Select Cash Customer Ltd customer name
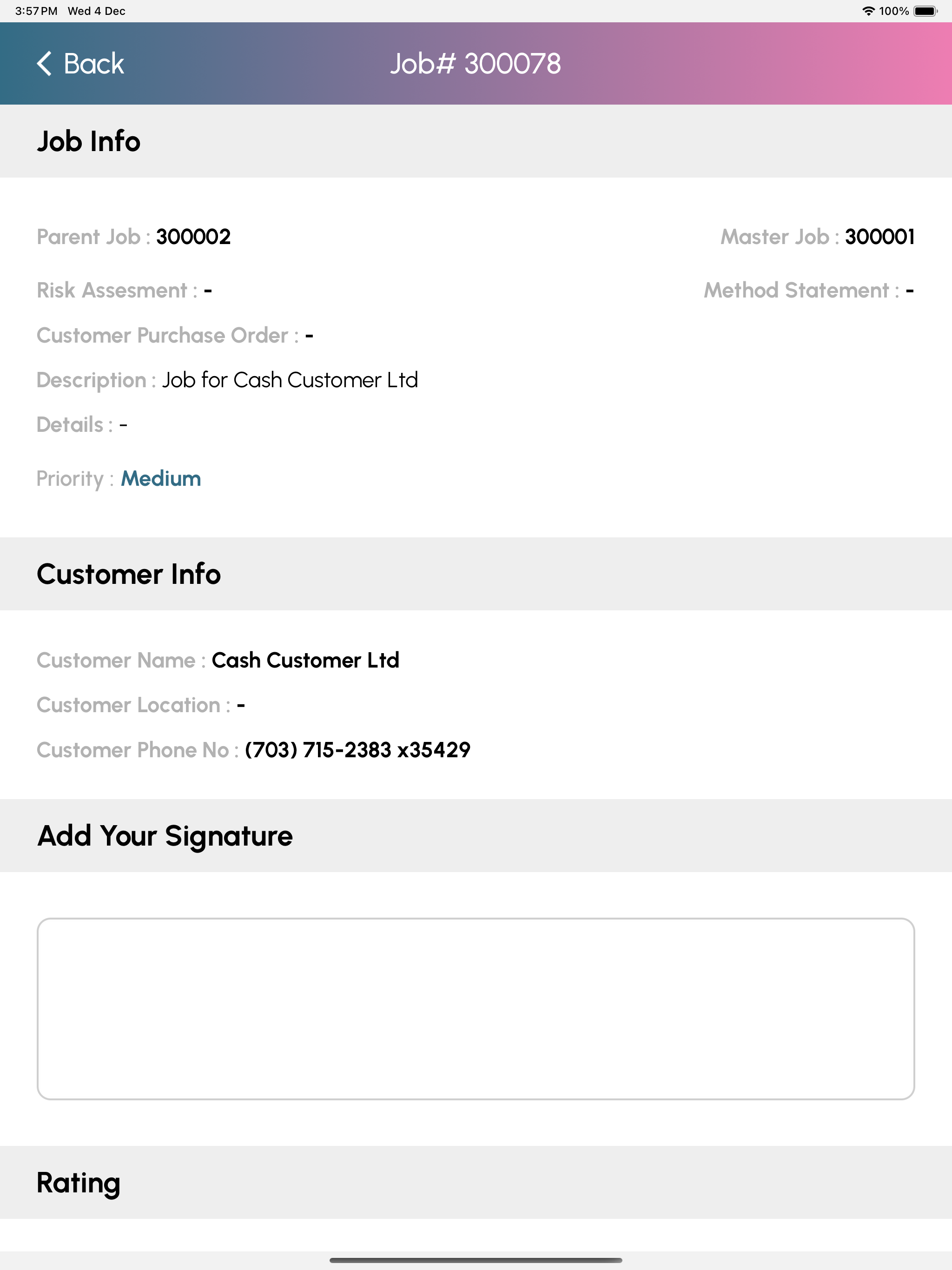The height and width of the screenshot is (1270, 952). coord(305,660)
